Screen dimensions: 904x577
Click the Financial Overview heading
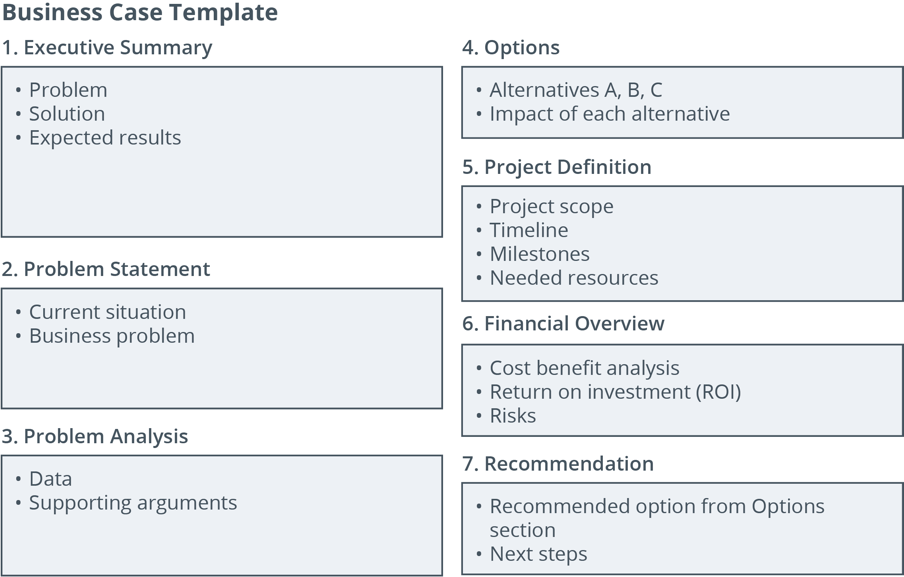click(x=563, y=323)
